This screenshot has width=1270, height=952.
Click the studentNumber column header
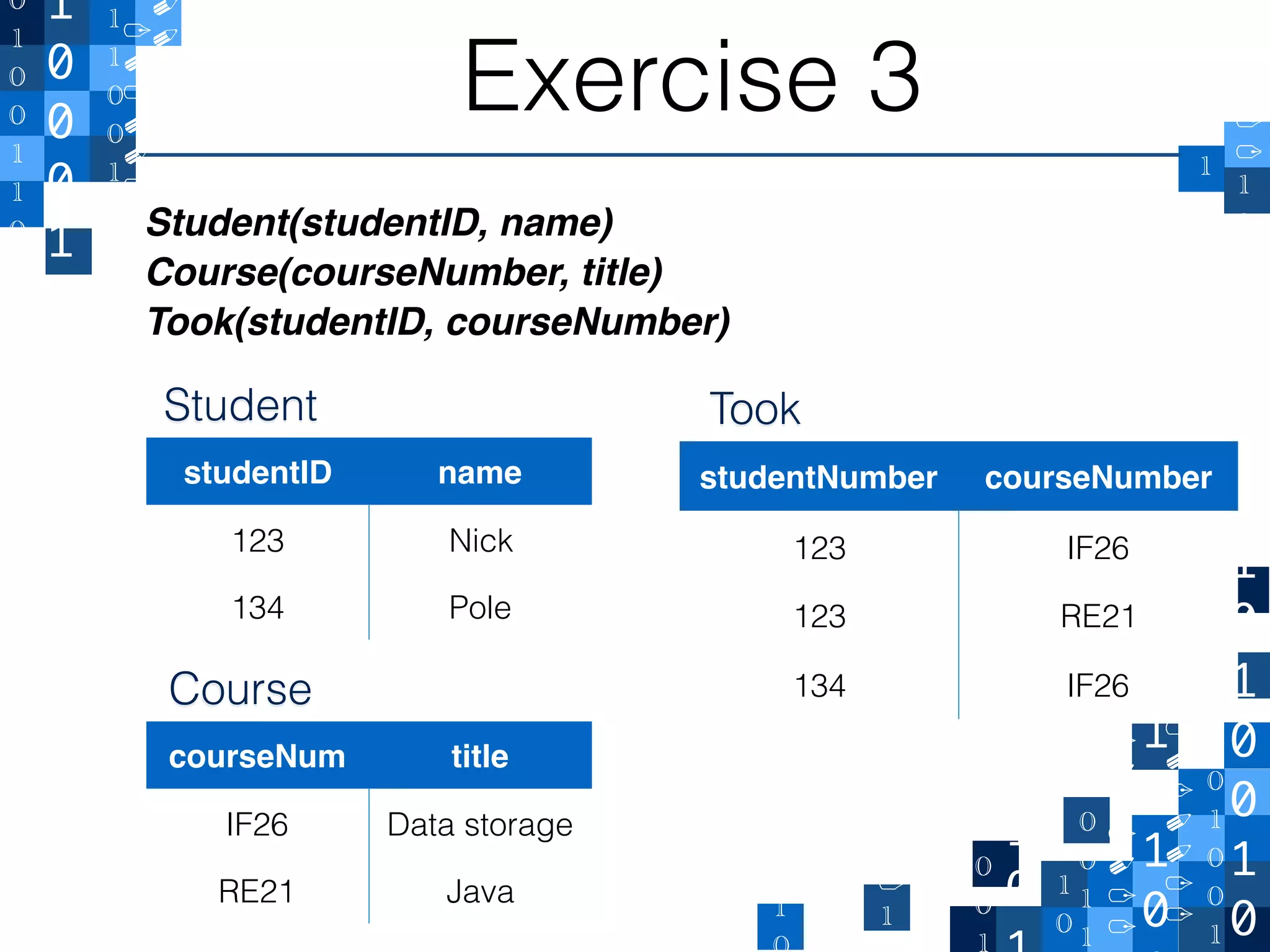[x=819, y=477]
